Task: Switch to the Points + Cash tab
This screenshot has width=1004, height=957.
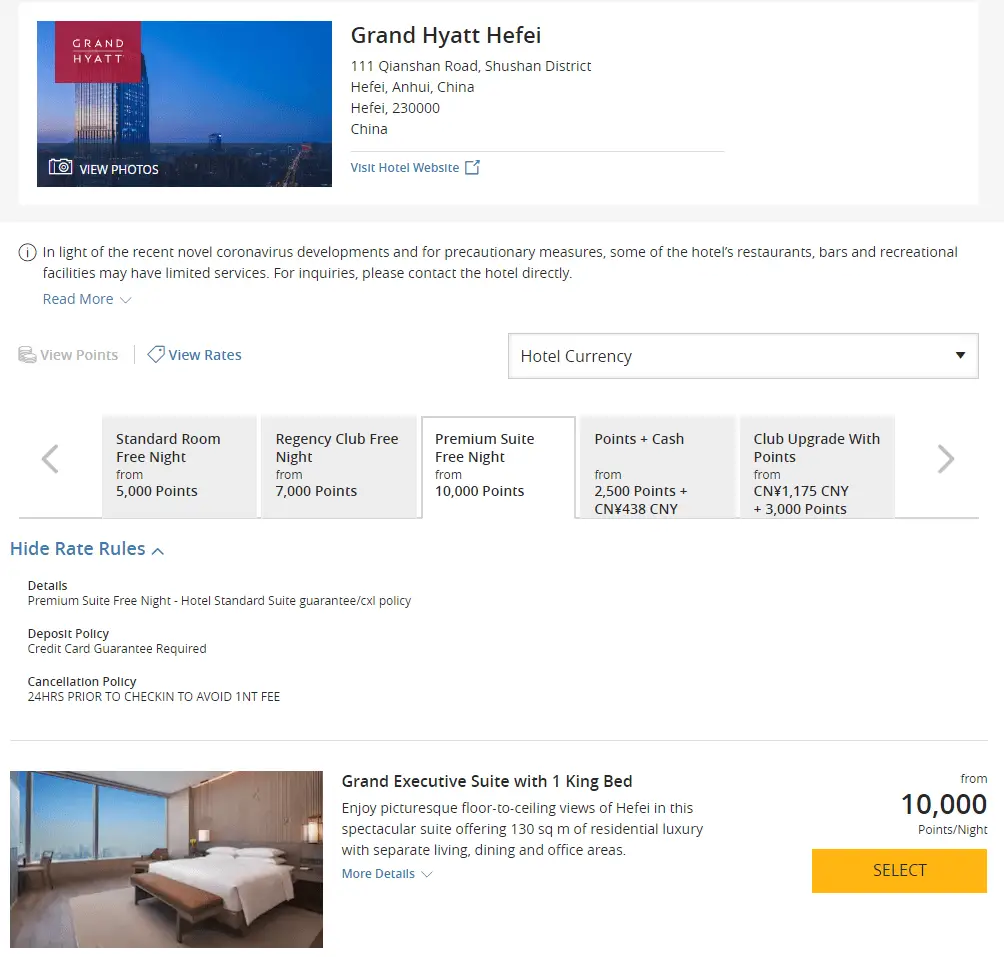Action: coord(657,466)
